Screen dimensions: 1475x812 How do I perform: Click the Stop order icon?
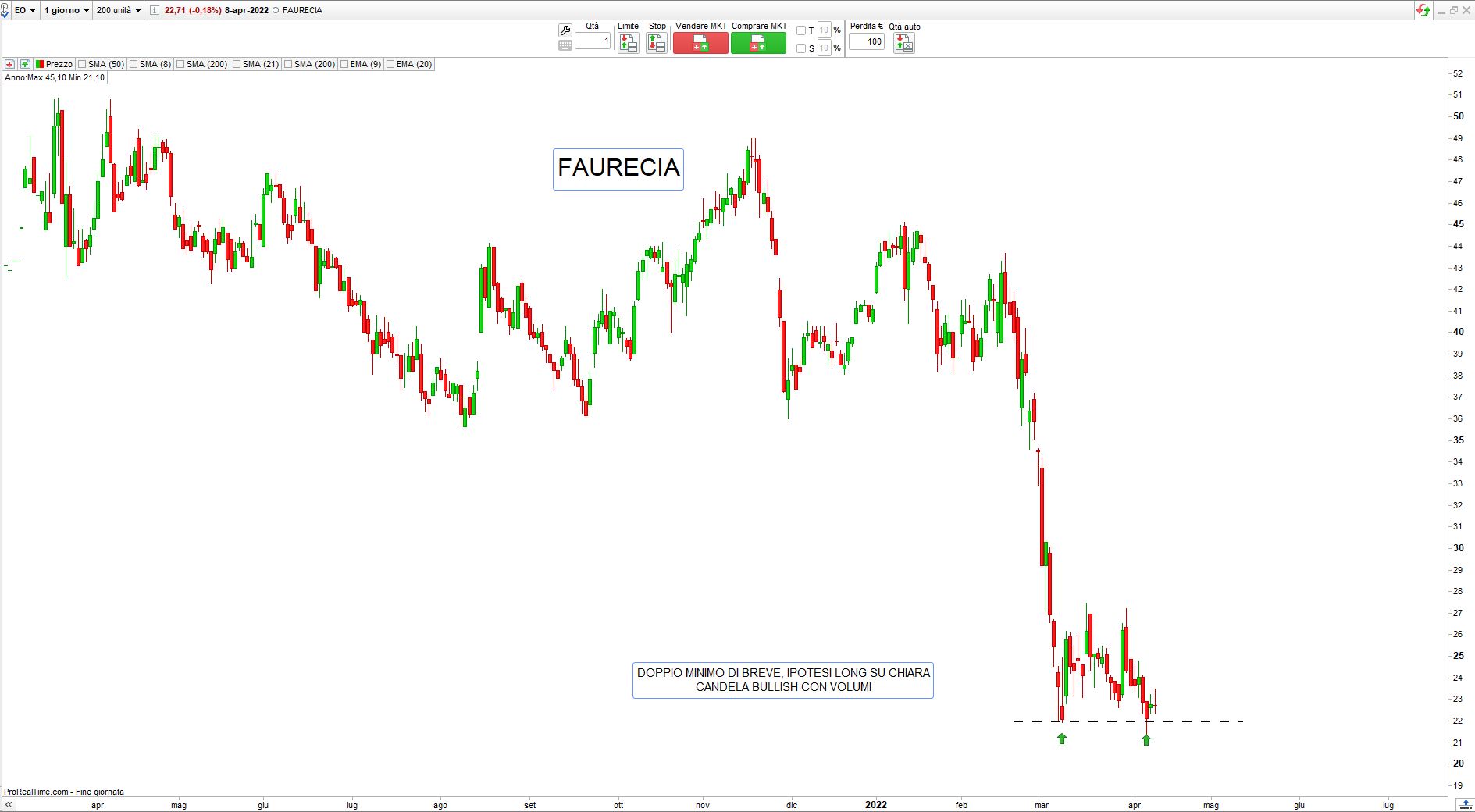click(x=657, y=44)
